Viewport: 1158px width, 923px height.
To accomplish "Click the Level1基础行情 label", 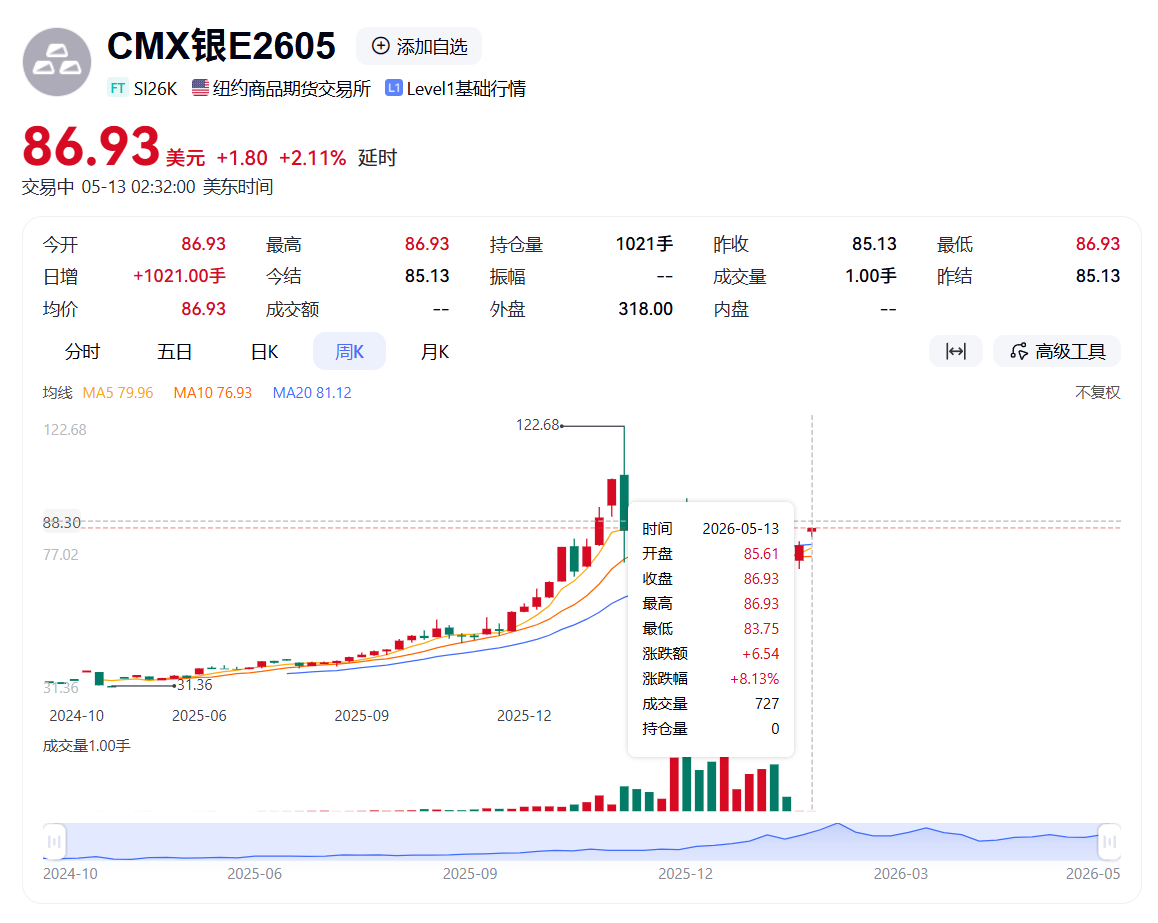I will (466, 89).
